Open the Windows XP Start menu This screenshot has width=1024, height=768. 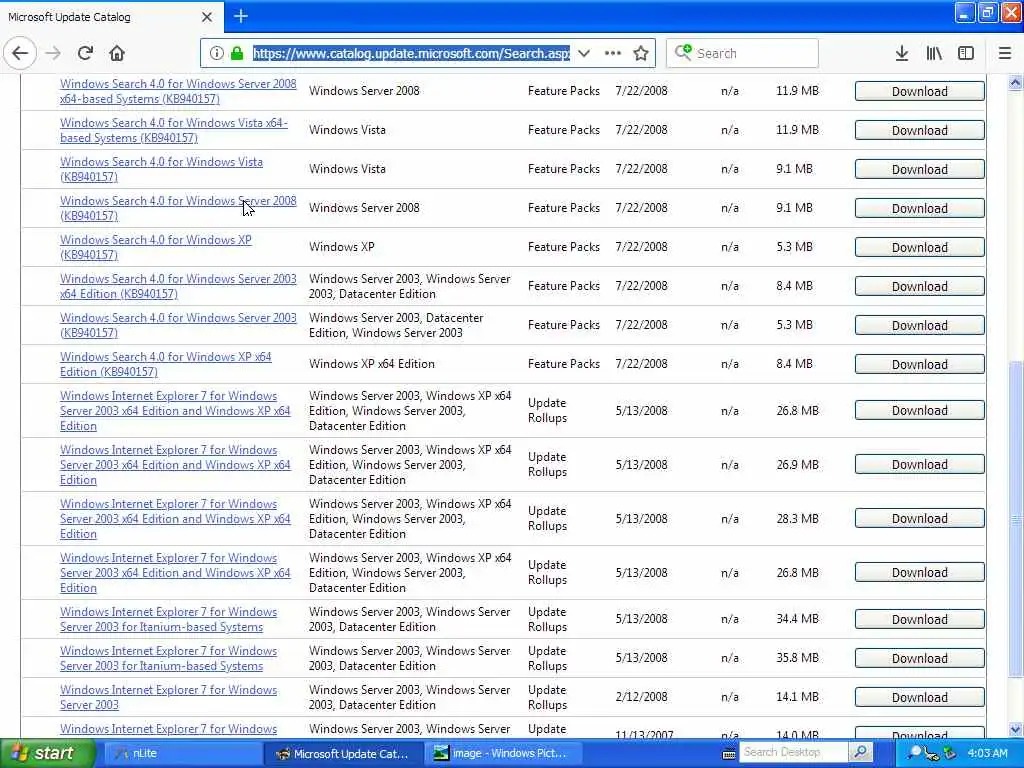point(47,753)
